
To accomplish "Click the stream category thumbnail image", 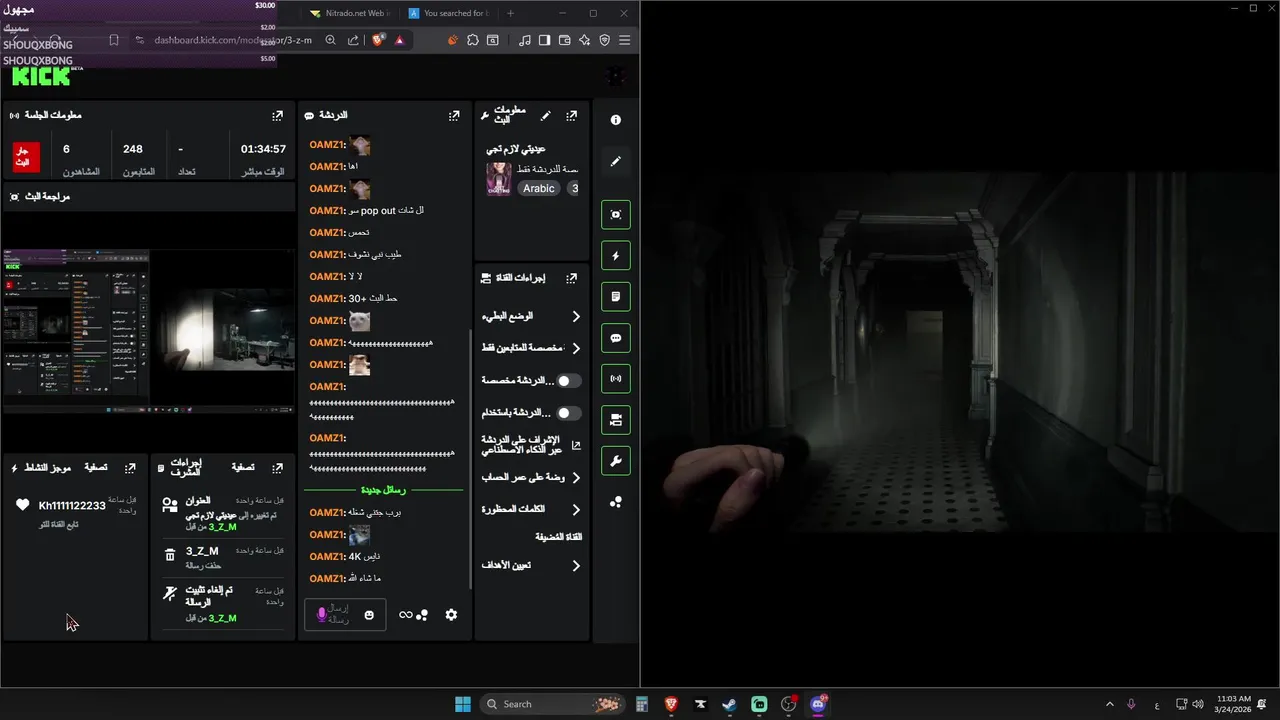I will click(x=499, y=179).
